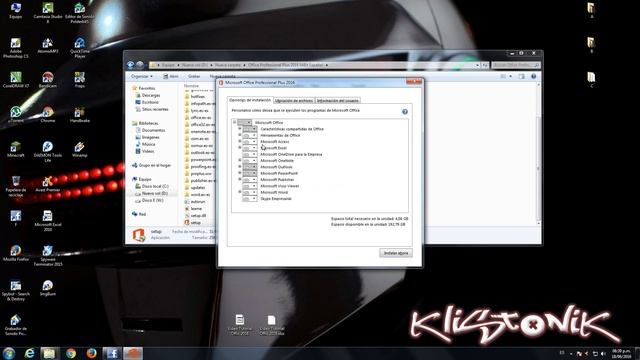Click Internet Explorer on the taskbar
This screenshot has width=640, height=360.
[x=29, y=353]
